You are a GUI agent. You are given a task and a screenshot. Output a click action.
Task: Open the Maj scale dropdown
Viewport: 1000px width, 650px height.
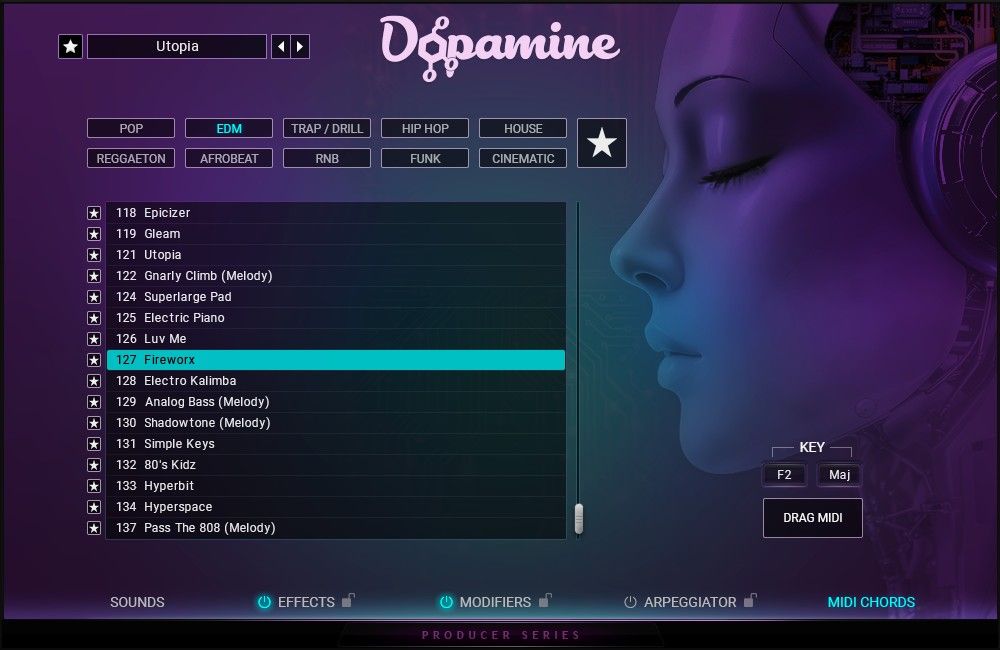(839, 475)
